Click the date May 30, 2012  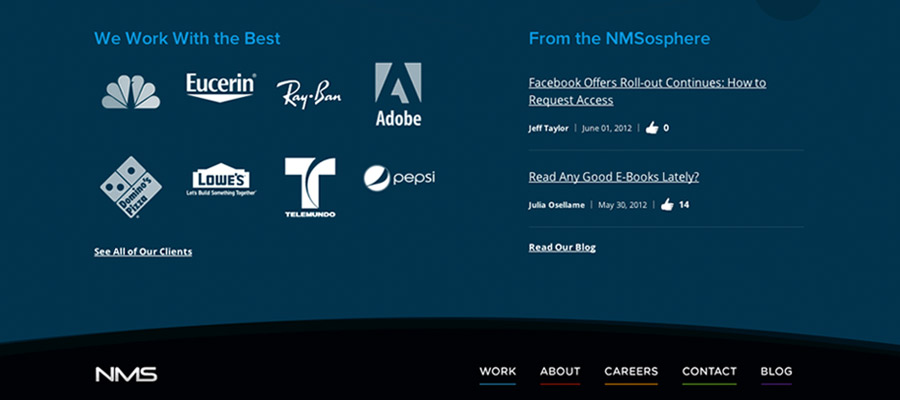click(x=622, y=205)
